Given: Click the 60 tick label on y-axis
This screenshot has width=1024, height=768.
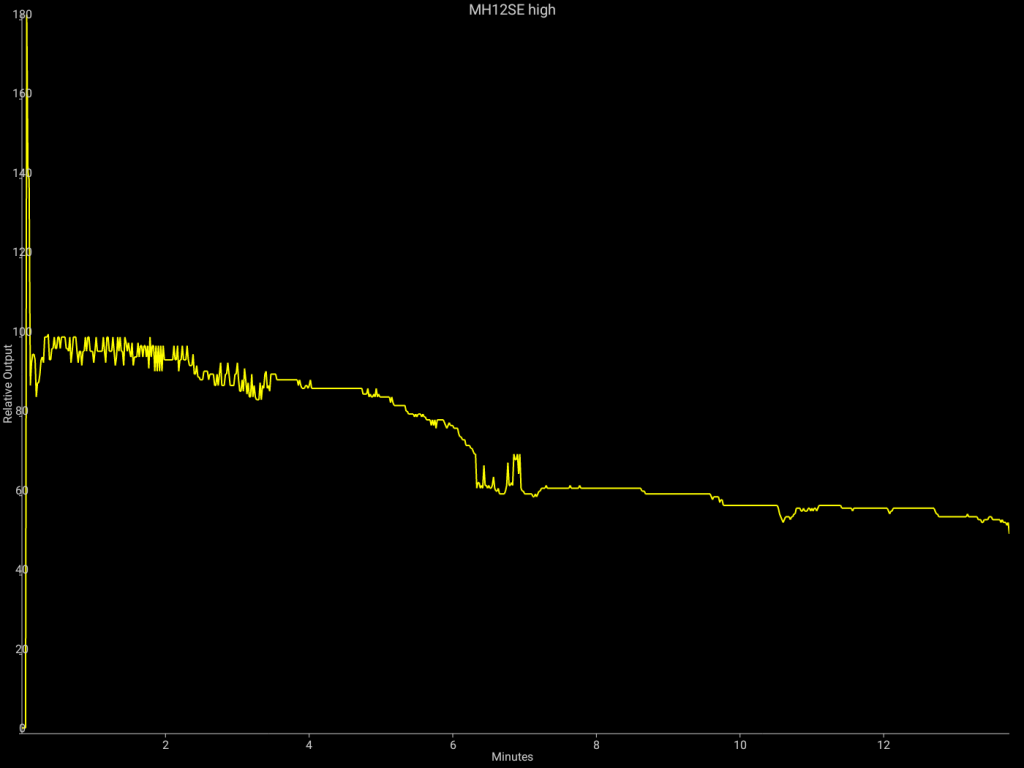Looking at the screenshot, I should coord(24,491).
